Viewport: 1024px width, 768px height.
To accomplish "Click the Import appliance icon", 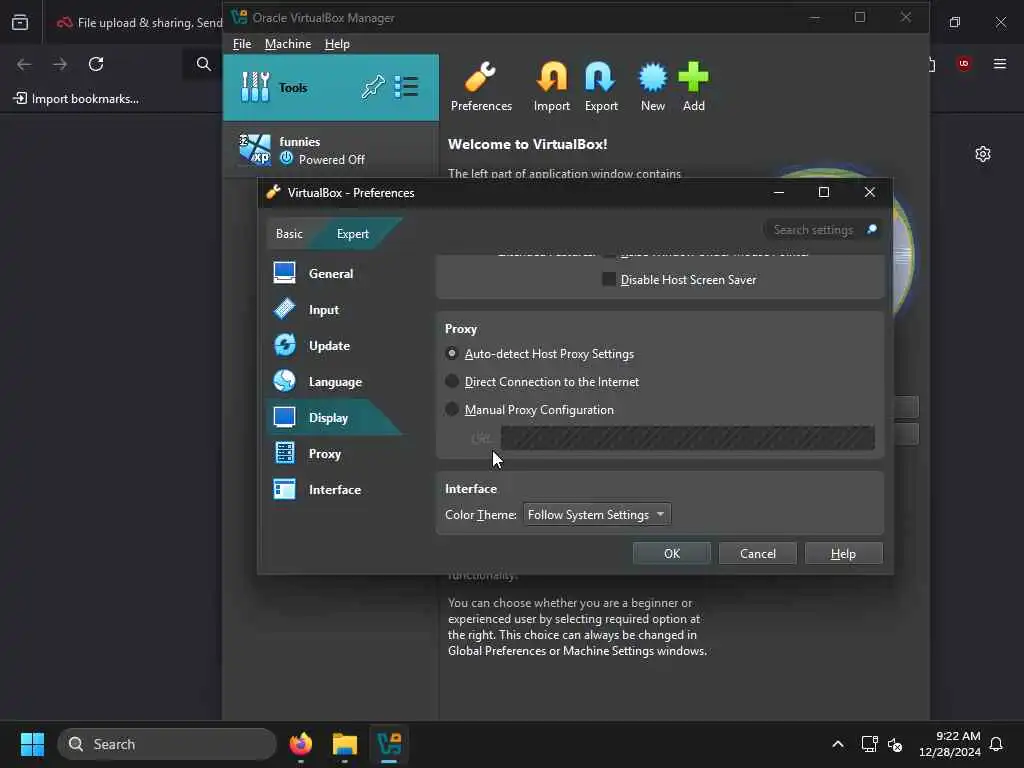I will (551, 86).
